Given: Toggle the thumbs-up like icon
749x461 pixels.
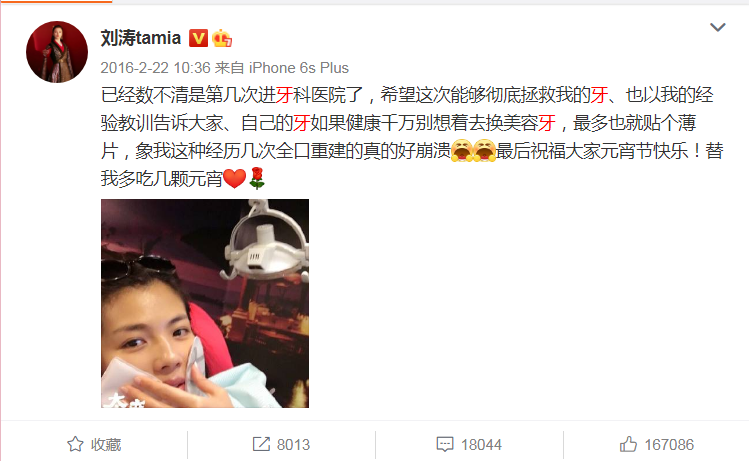Looking at the screenshot, I should click(628, 444).
